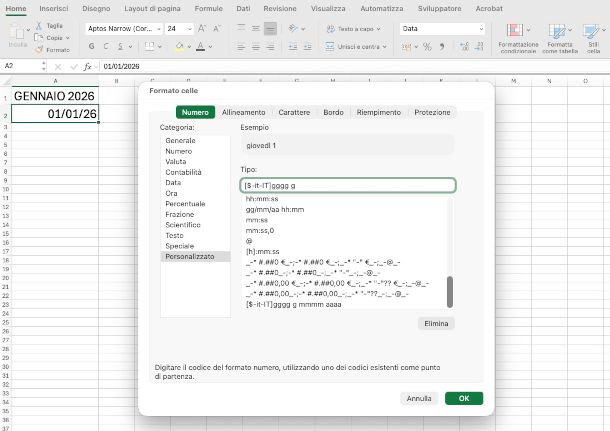Click the Copia icon
The height and width of the screenshot is (431, 610).
(x=39, y=38)
